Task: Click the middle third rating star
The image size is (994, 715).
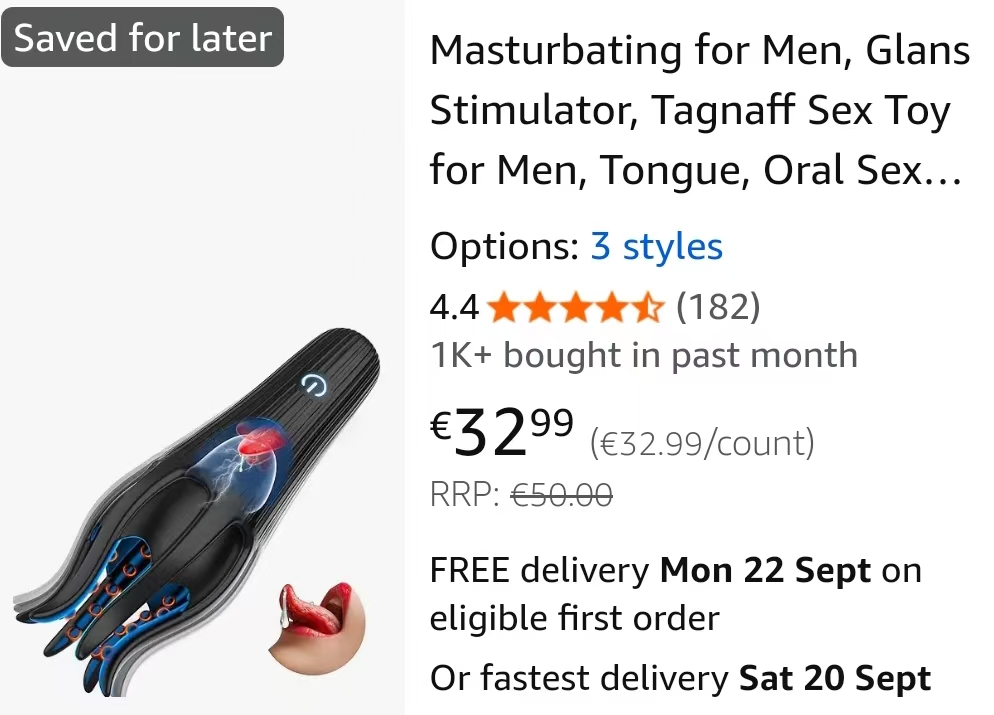Action: tap(576, 308)
